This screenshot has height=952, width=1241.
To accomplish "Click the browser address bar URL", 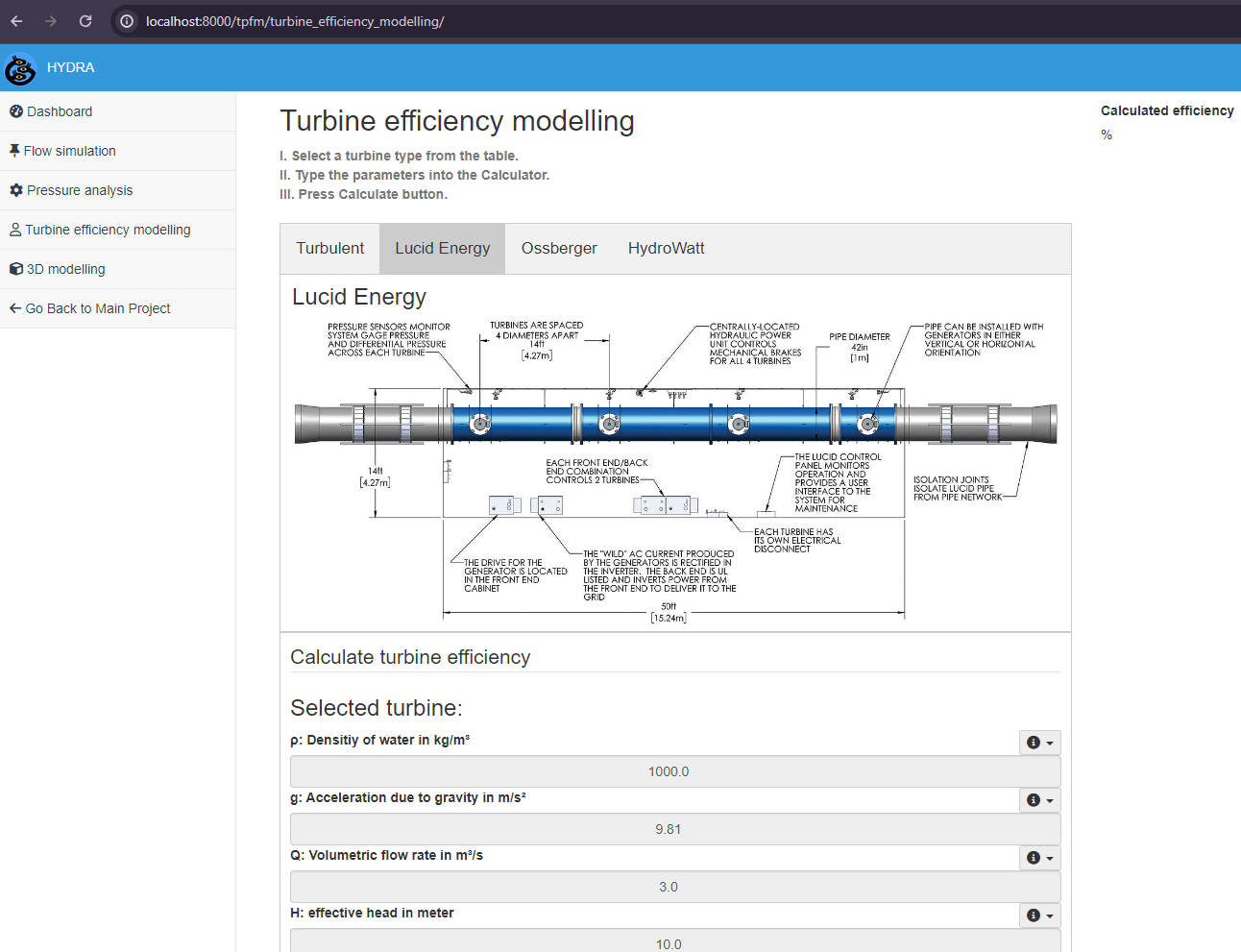I will [295, 21].
